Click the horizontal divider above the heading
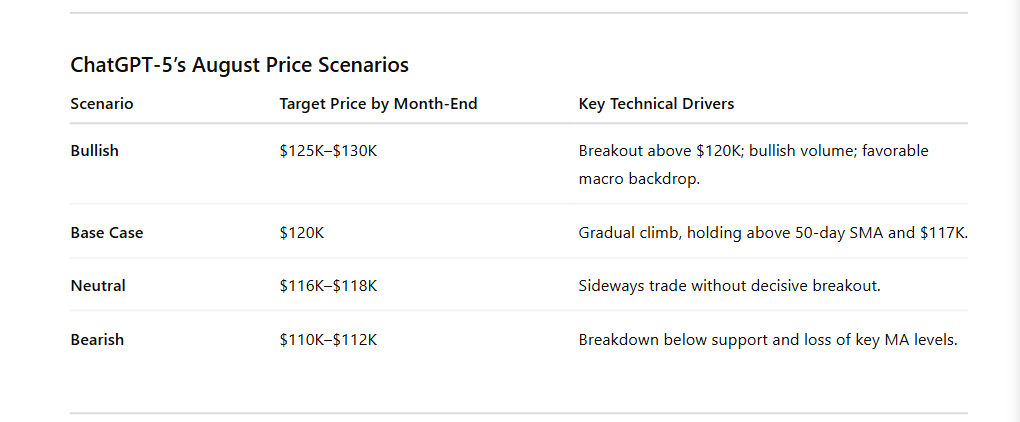This screenshot has height=422, width=1020. pos(518,12)
